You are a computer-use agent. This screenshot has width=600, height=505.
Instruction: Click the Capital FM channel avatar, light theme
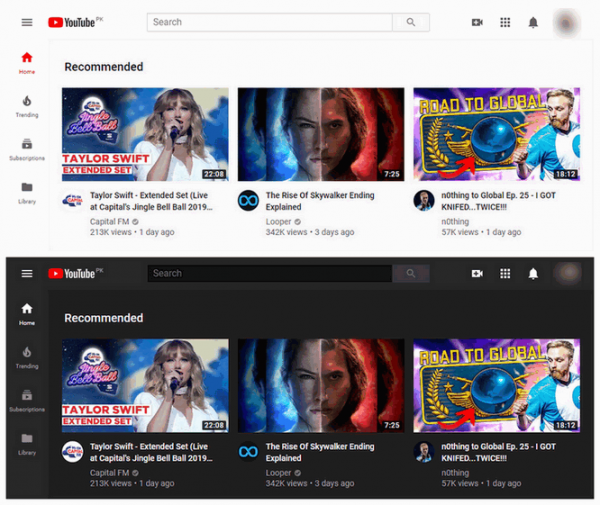(72, 200)
